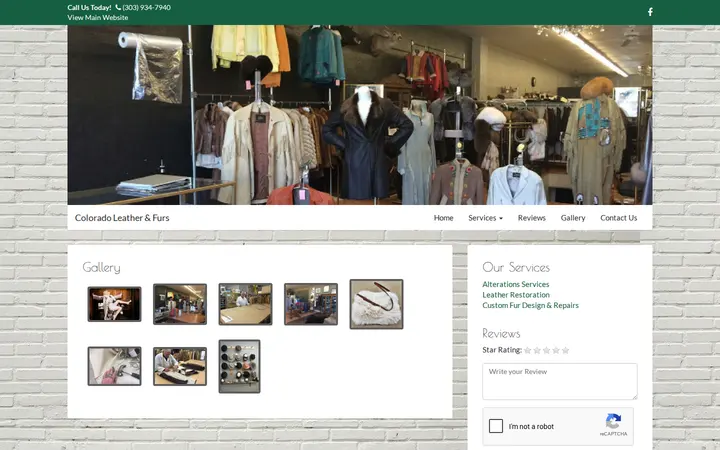Click the Colorado Leather & Furs brand link
The width and height of the screenshot is (720, 450).
pos(122,218)
